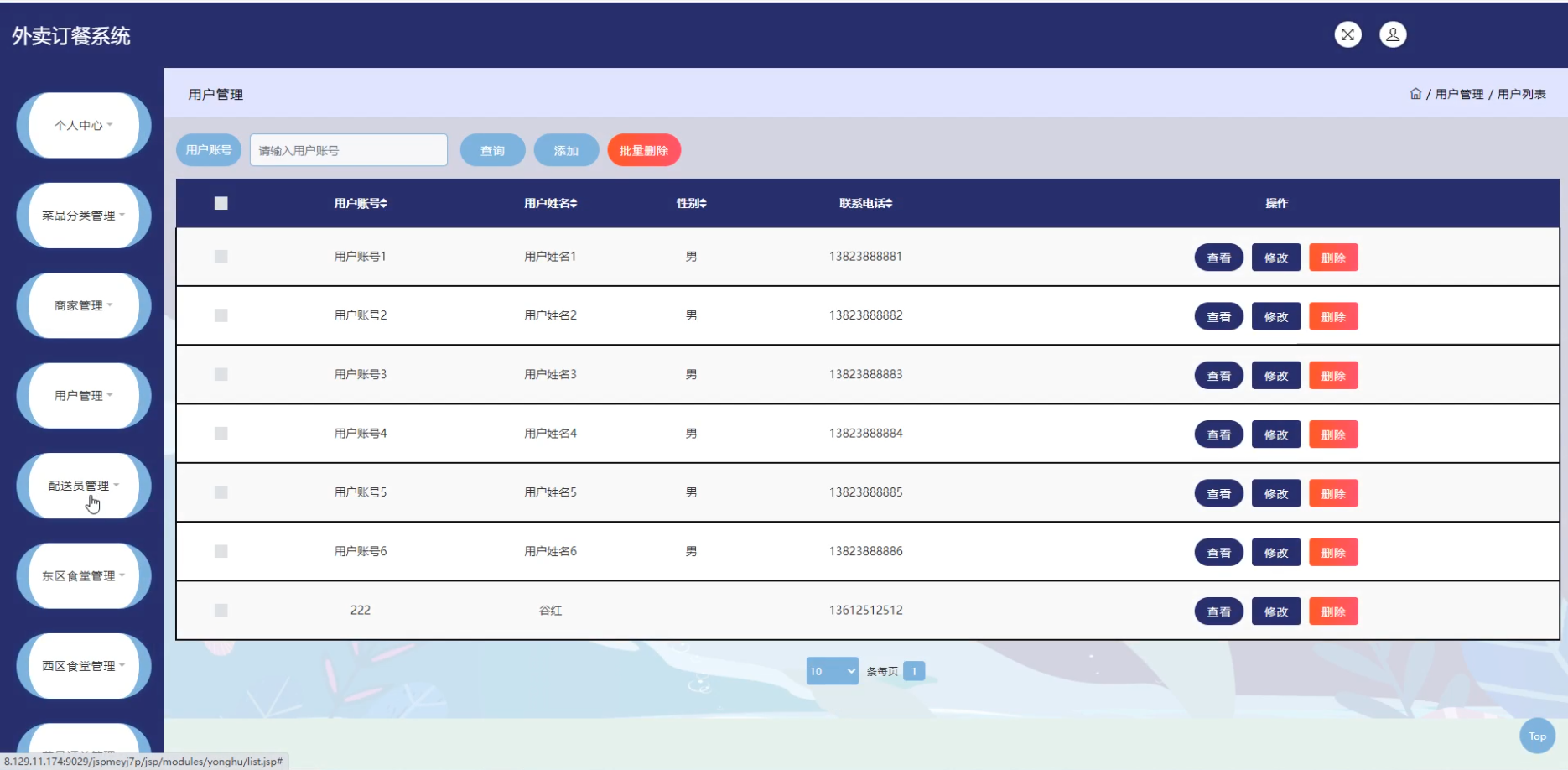1568x770 pixels.
Task: Click the 用户账号 filter label button
Action: [x=209, y=150]
